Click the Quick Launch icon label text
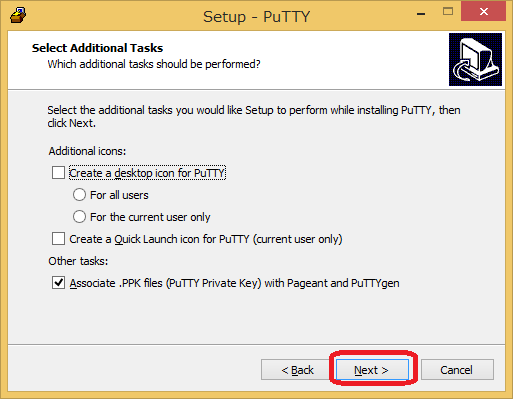The width and height of the screenshot is (513, 399). 206,239
